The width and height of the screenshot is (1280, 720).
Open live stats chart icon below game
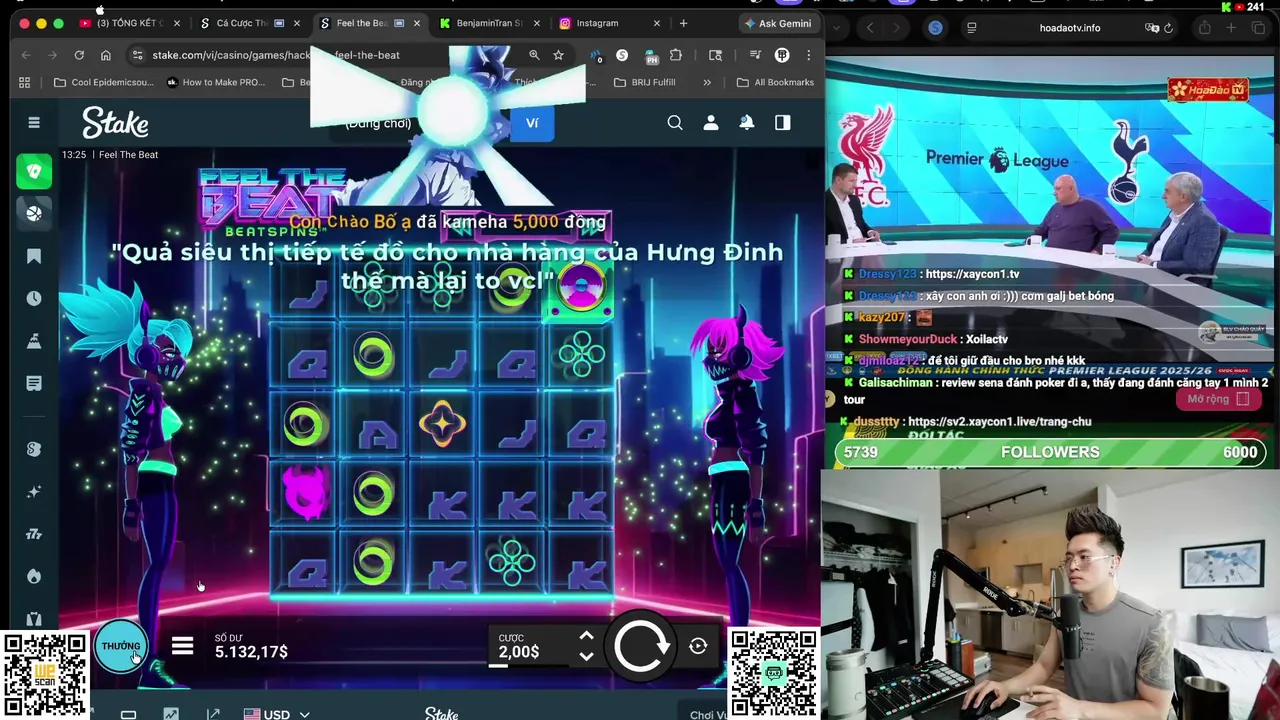point(171,714)
